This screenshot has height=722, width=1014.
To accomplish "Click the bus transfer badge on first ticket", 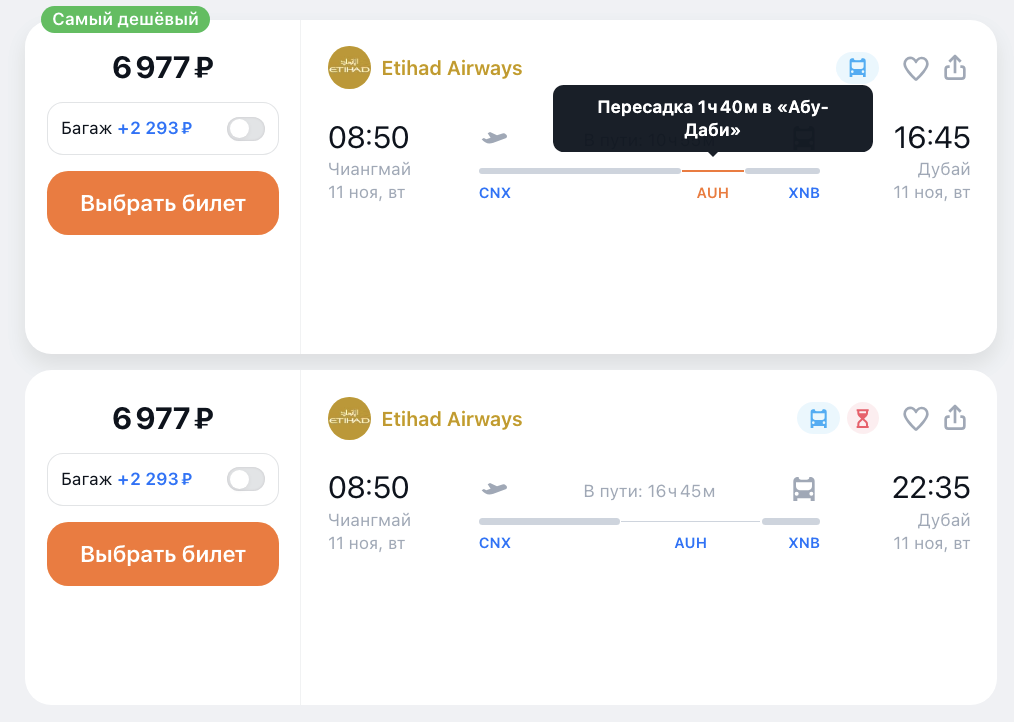I will coord(857,68).
